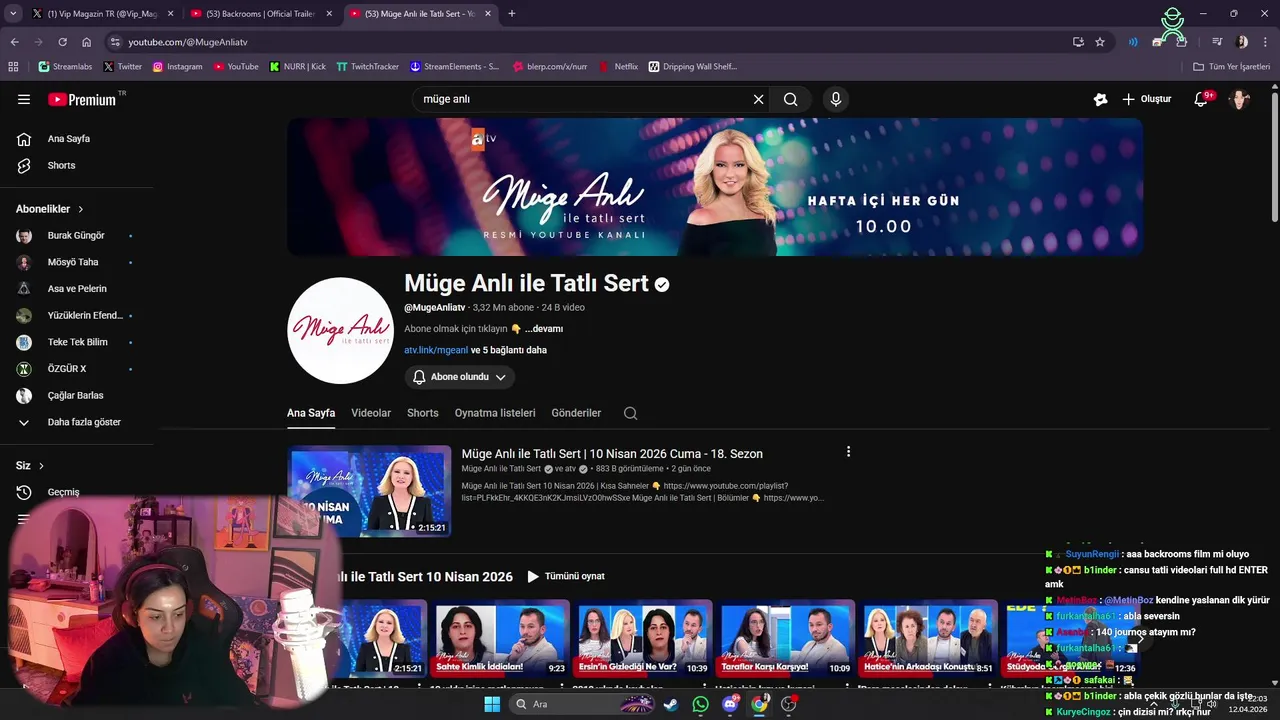
Task: Click the browser home button
Action: [87, 42]
